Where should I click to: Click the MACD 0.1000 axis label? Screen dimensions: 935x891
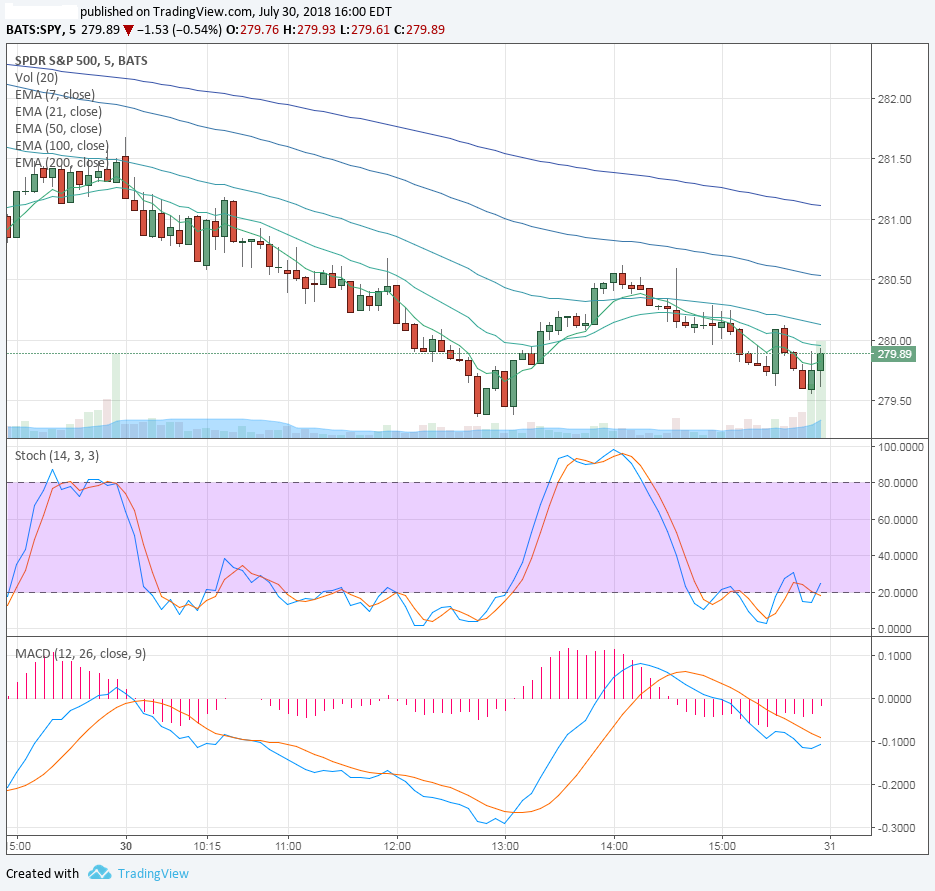895,656
